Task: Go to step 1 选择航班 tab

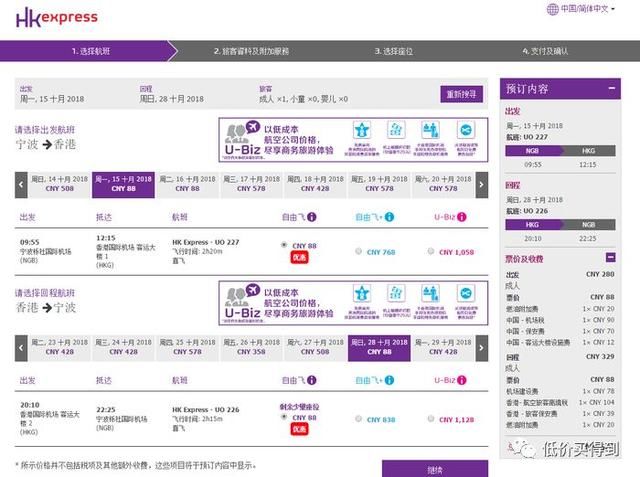Action: coord(91,51)
